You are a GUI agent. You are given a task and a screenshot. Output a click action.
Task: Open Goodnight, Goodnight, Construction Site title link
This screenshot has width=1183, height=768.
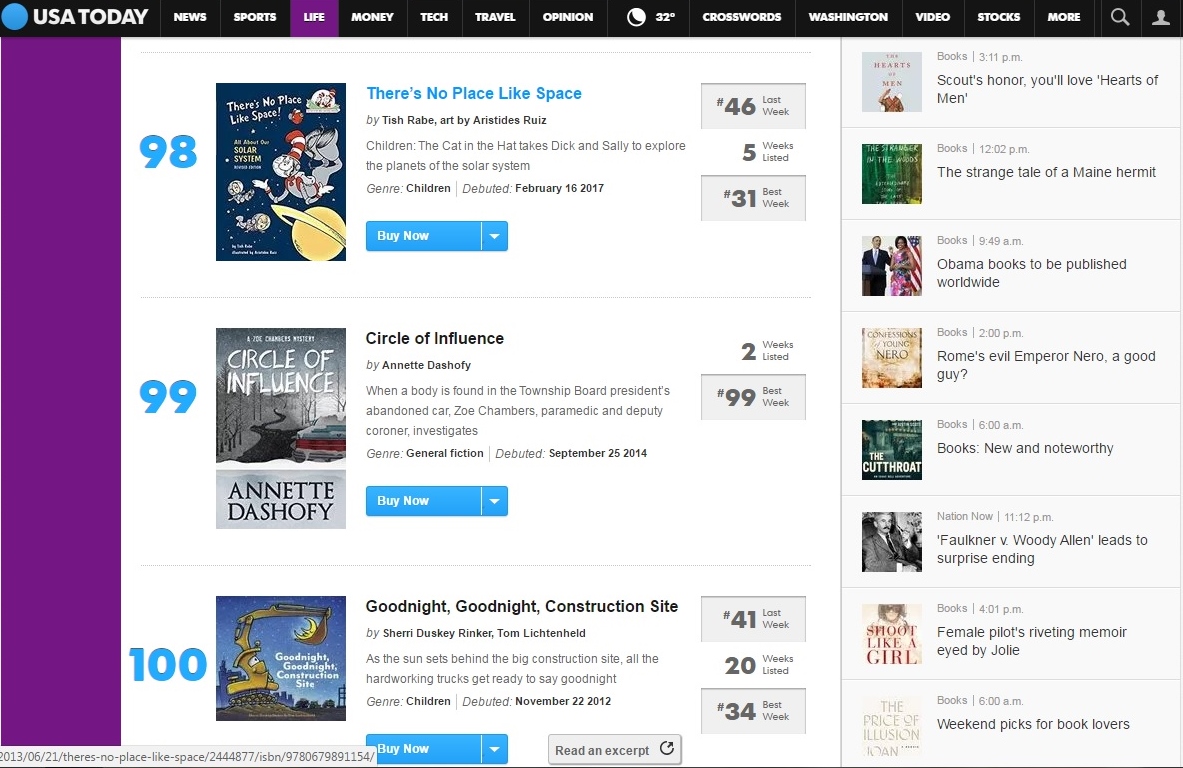click(x=521, y=607)
